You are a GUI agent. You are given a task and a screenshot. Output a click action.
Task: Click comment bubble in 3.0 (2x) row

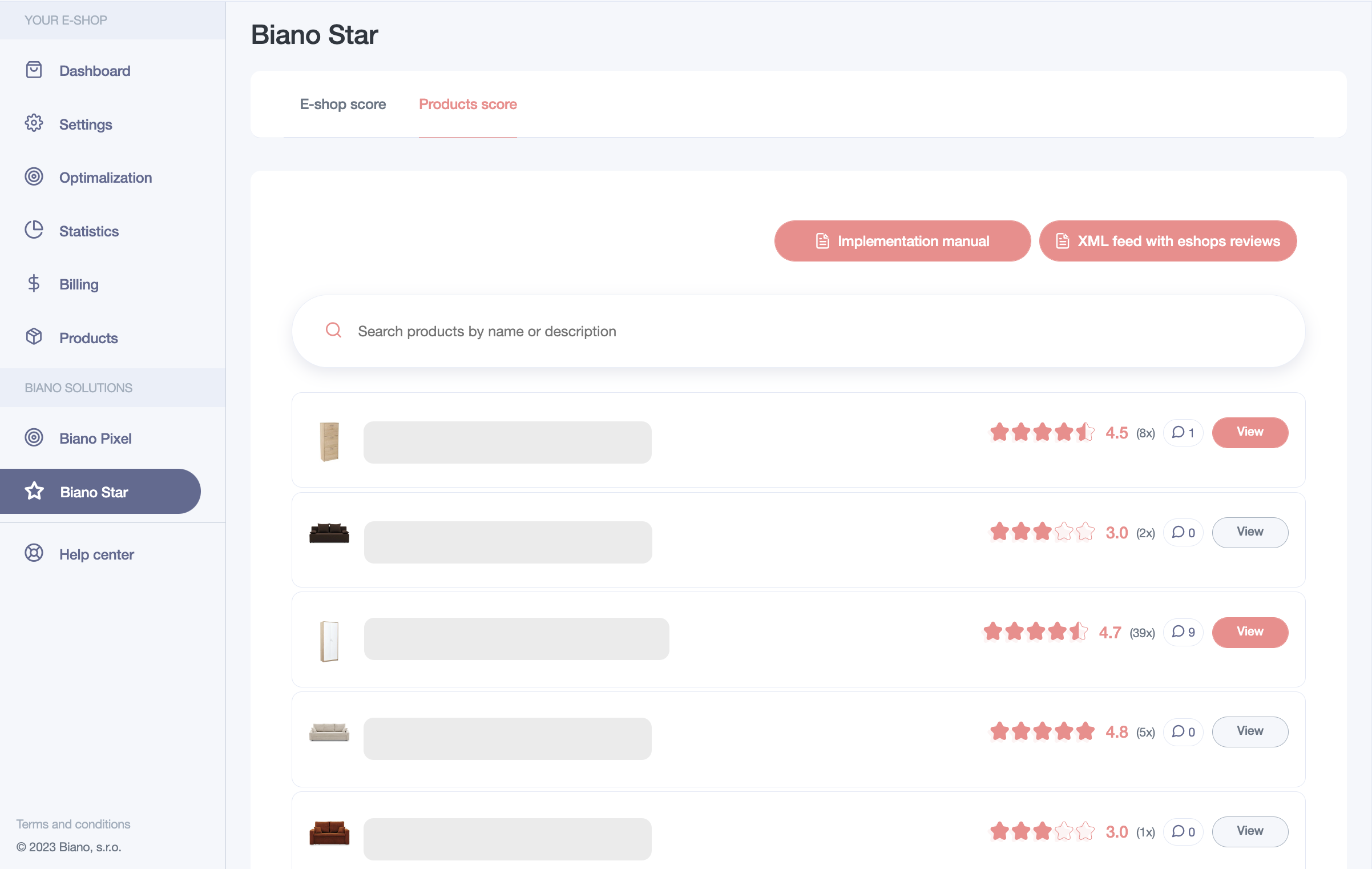click(x=1183, y=533)
